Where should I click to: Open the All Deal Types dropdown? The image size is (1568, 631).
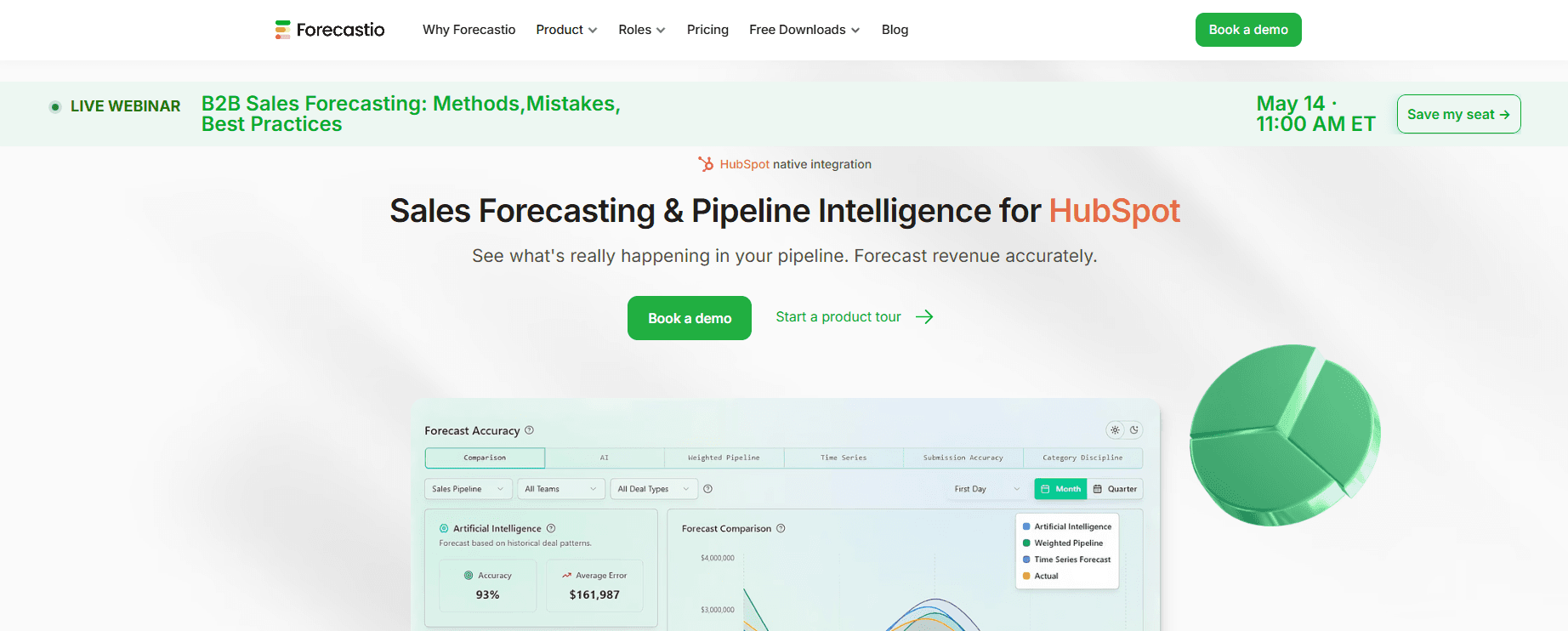point(654,489)
